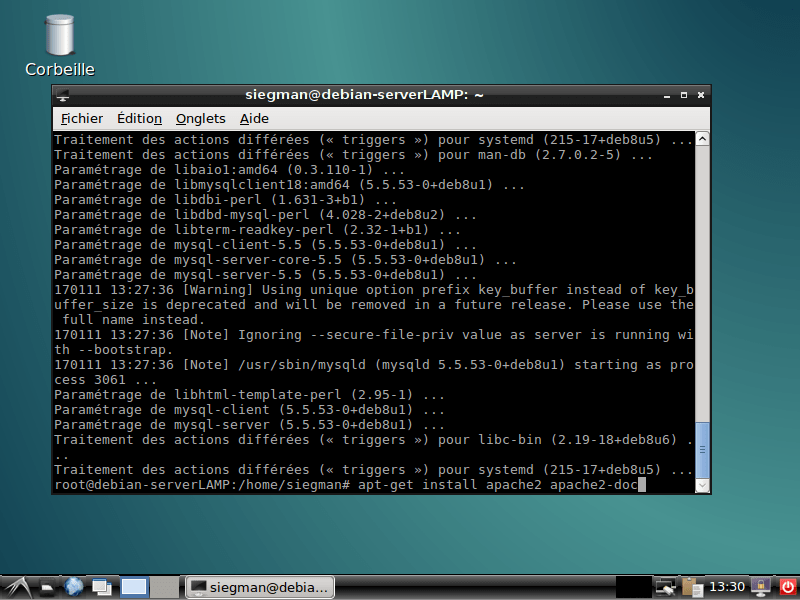Click the red shutdown icon in the taskbar
Image resolution: width=800 pixels, height=600 pixels.
[788, 587]
